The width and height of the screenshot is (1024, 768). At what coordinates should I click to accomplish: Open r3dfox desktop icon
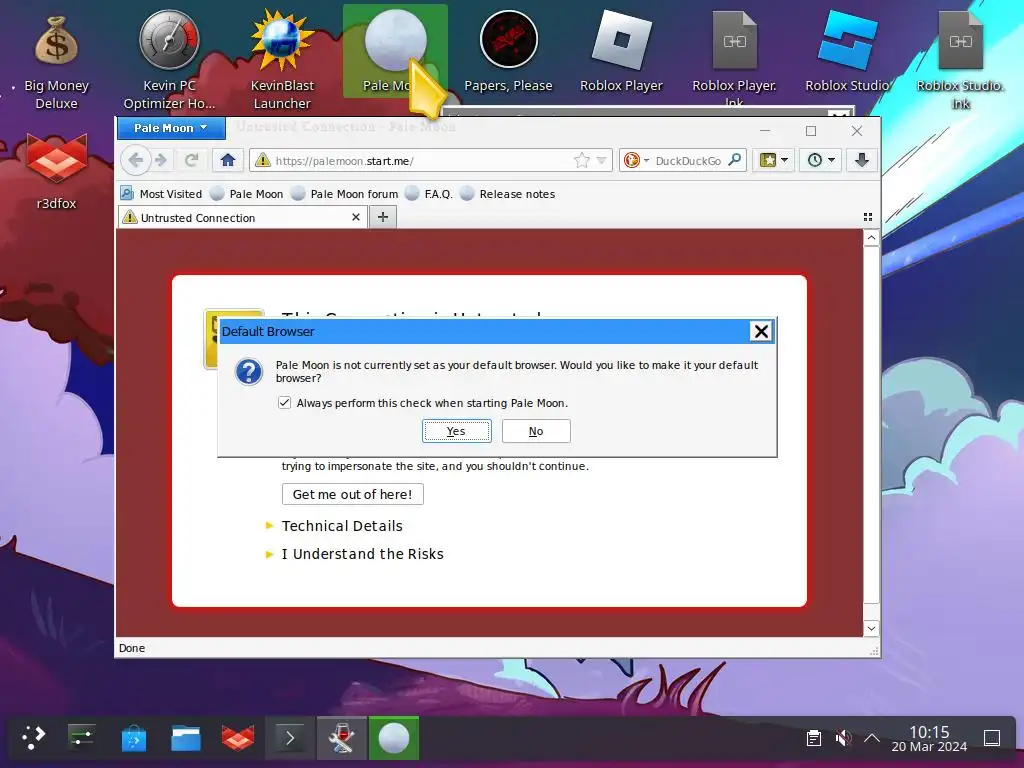point(56,171)
